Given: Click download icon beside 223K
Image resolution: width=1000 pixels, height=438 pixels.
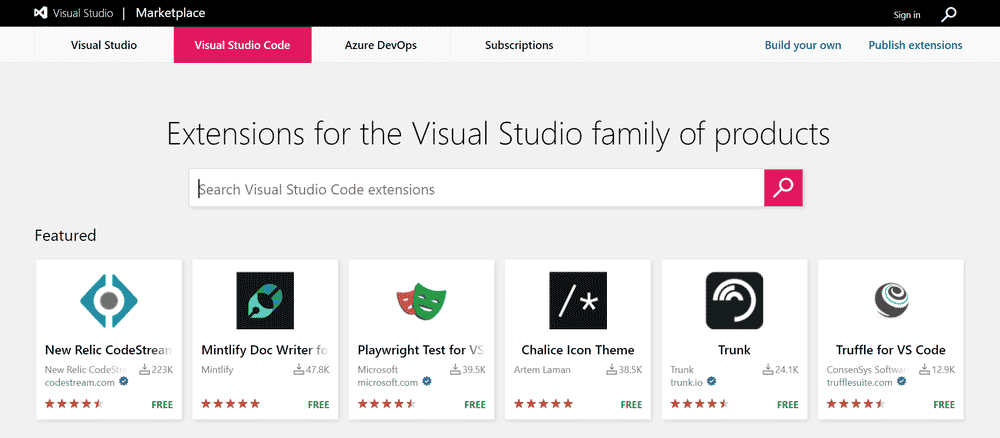Looking at the screenshot, I should click(144, 369).
